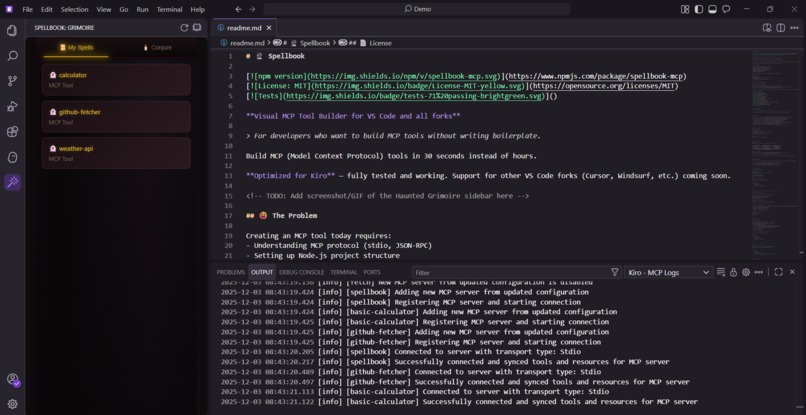Open the Kiro - MCP Logs dropdown
The height and width of the screenshot is (415, 806).
669,273
